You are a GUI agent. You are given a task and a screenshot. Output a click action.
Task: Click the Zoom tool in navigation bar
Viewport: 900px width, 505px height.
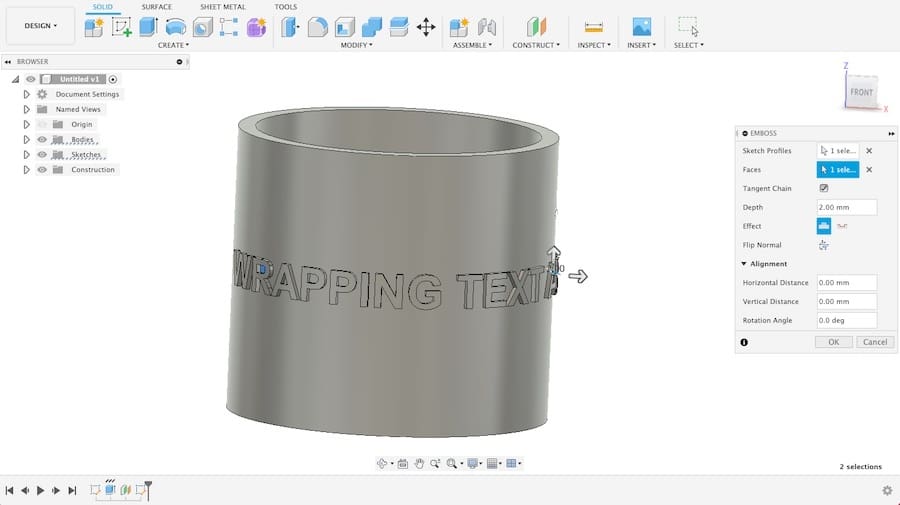point(435,463)
